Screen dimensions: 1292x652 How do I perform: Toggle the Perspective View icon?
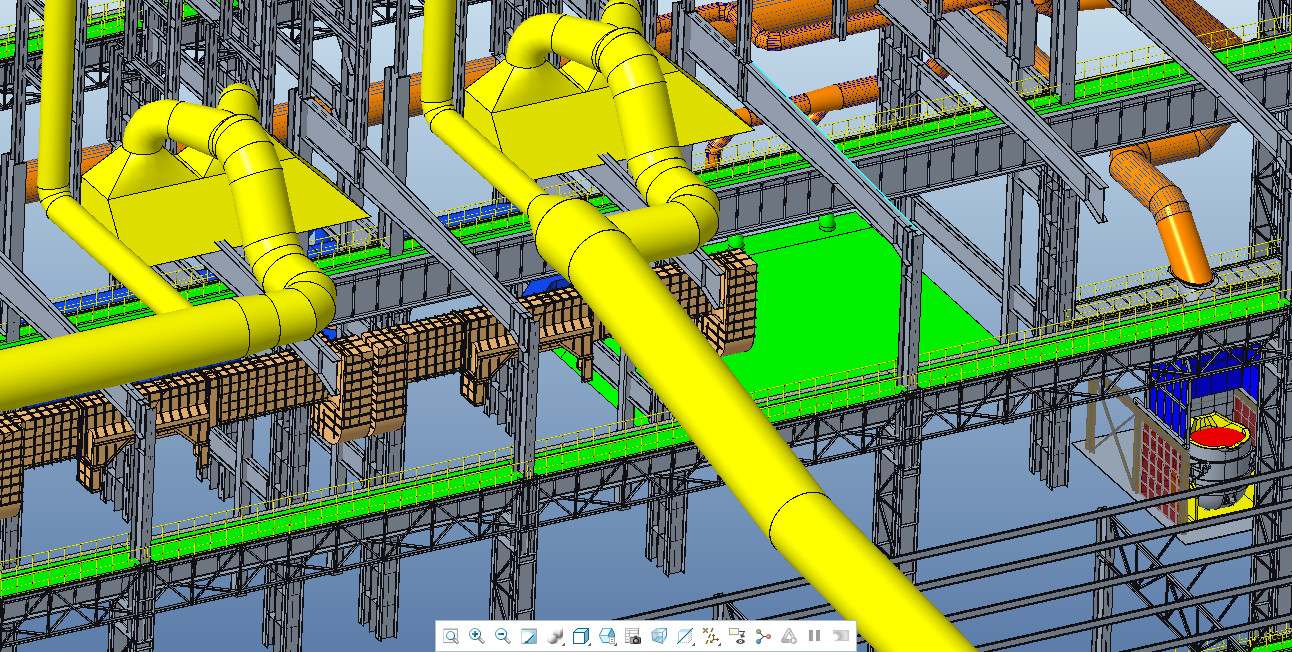(x=659, y=636)
